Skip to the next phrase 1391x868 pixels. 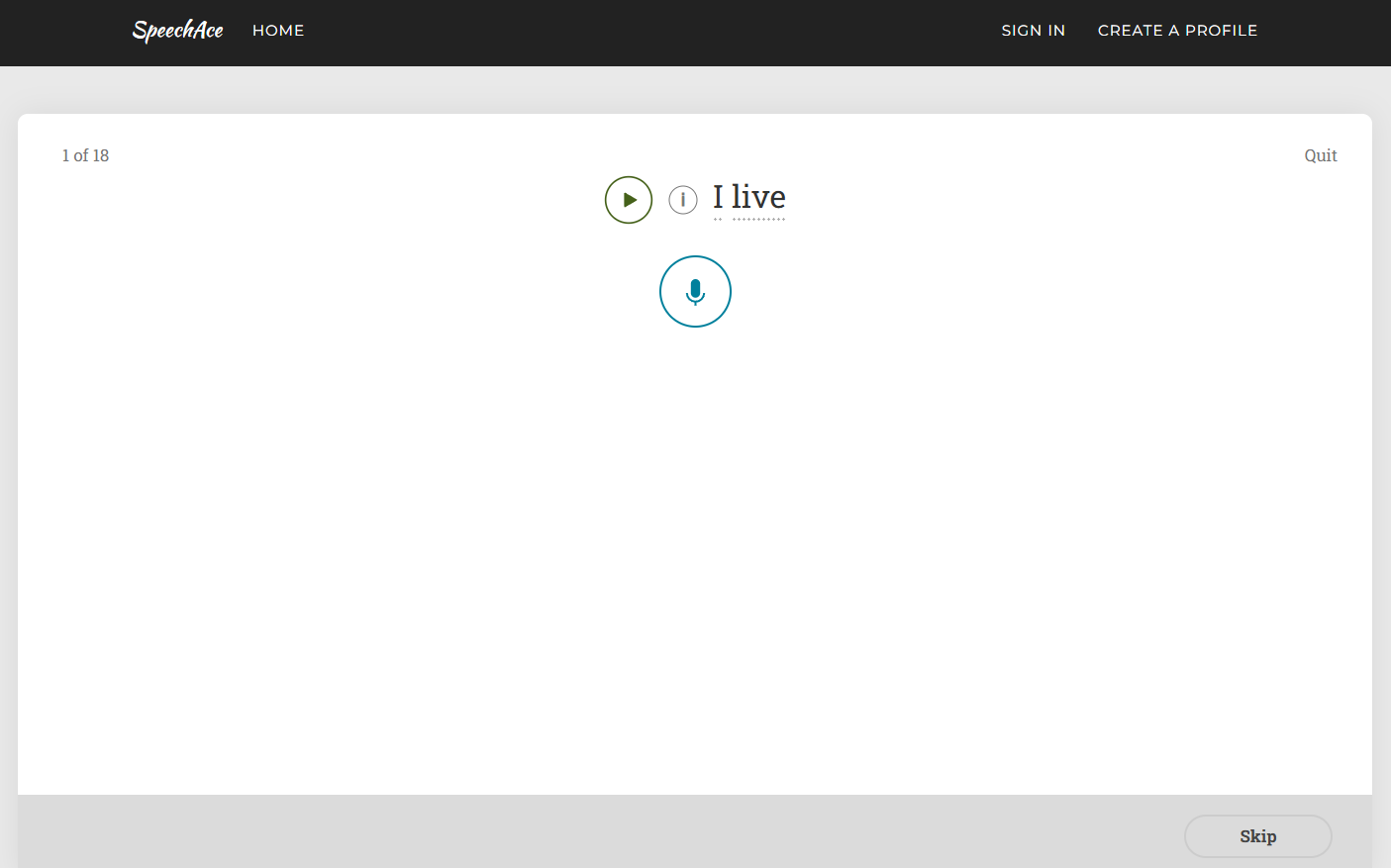pos(1258,836)
